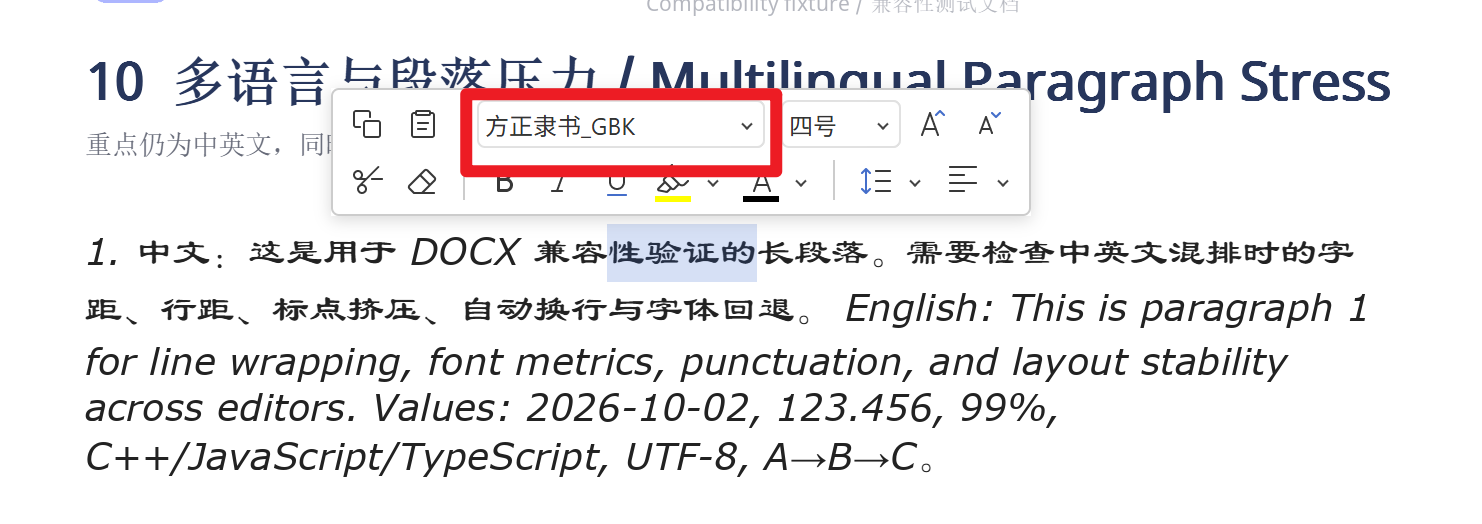Click the header text 'Compatibility fixture'
This screenshot has height=524, width=1482.
(x=747, y=6)
